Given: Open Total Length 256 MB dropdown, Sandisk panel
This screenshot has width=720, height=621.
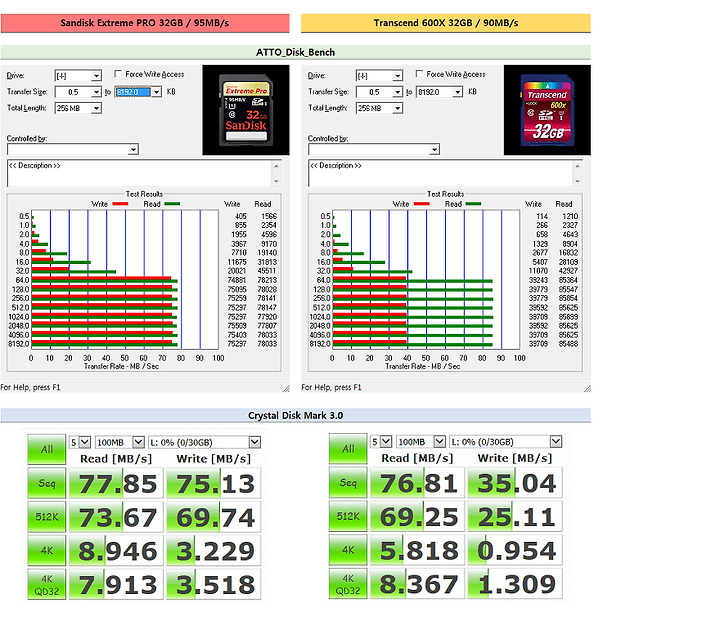Looking at the screenshot, I should 96,108.
